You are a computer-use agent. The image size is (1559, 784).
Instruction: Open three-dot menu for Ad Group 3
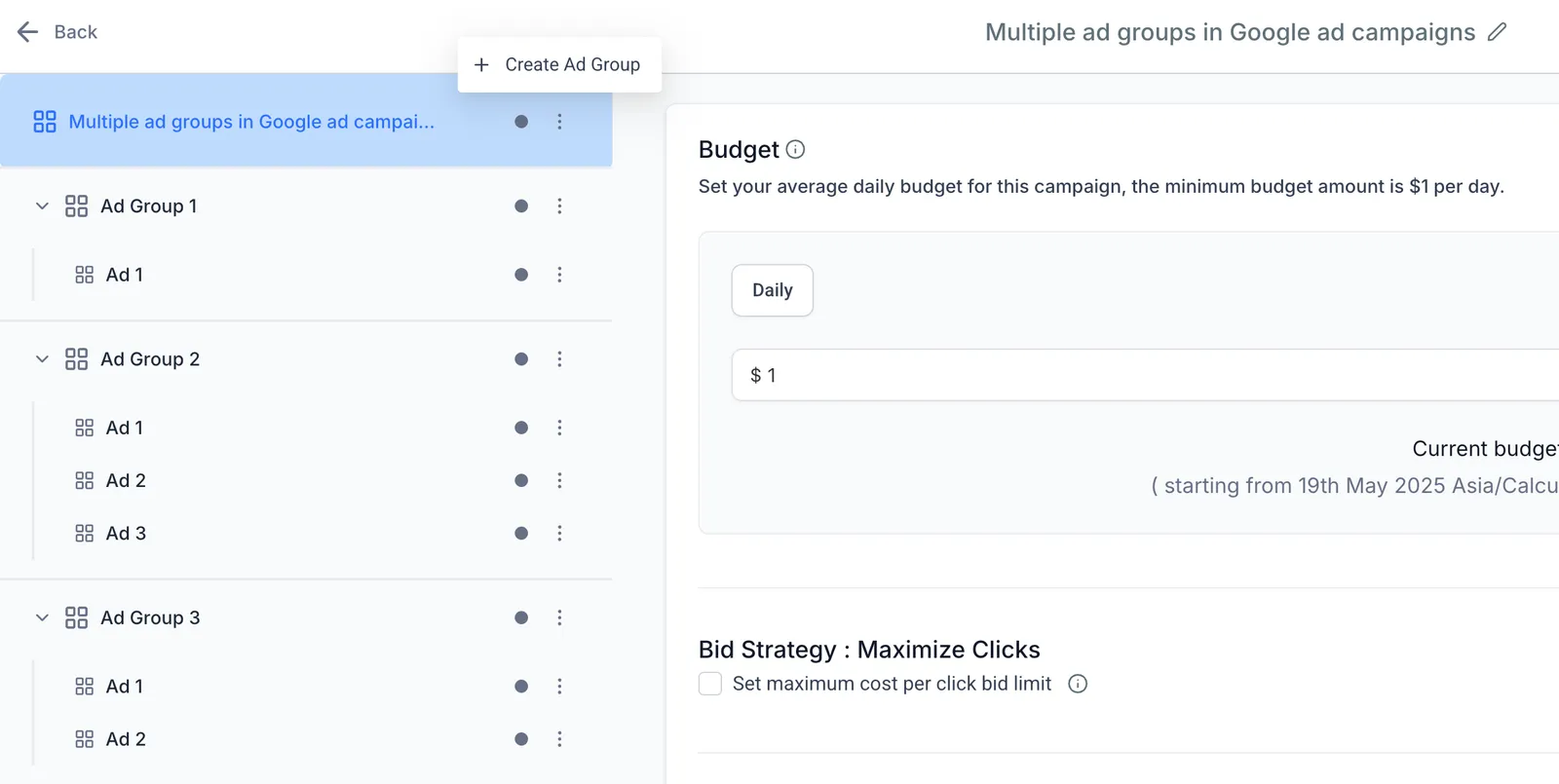(x=559, y=618)
